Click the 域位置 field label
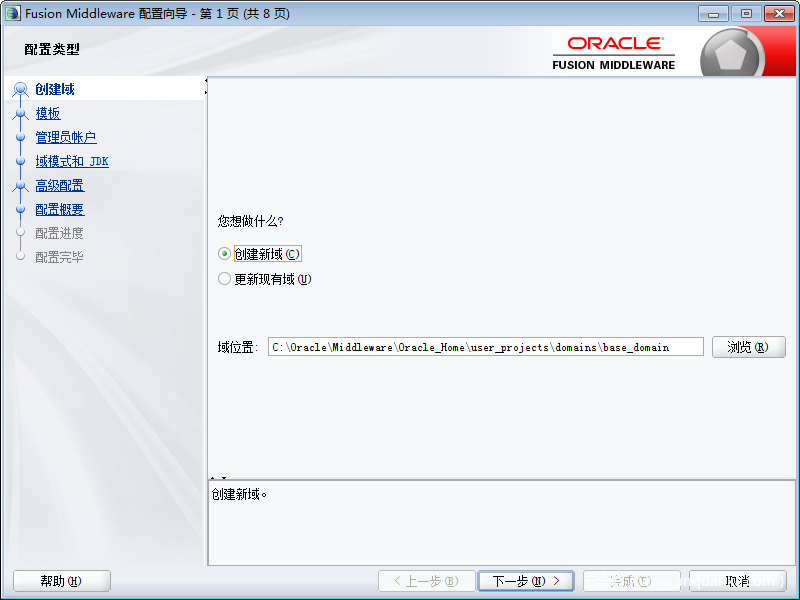The image size is (800, 600). (237, 347)
